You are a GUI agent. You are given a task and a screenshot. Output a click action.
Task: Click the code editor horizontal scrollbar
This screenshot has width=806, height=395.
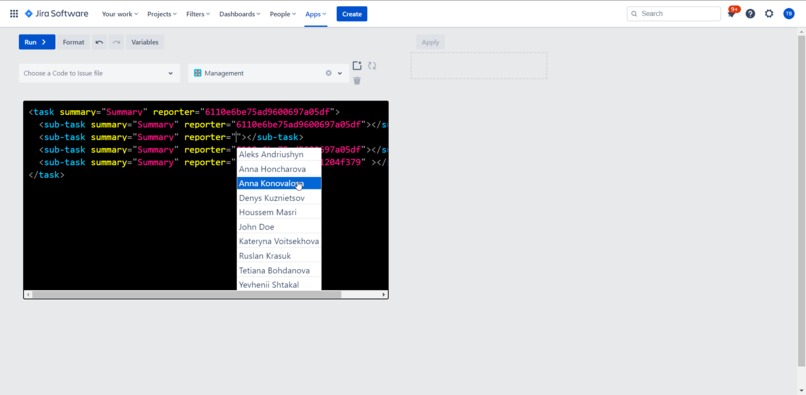pos(187,295)
